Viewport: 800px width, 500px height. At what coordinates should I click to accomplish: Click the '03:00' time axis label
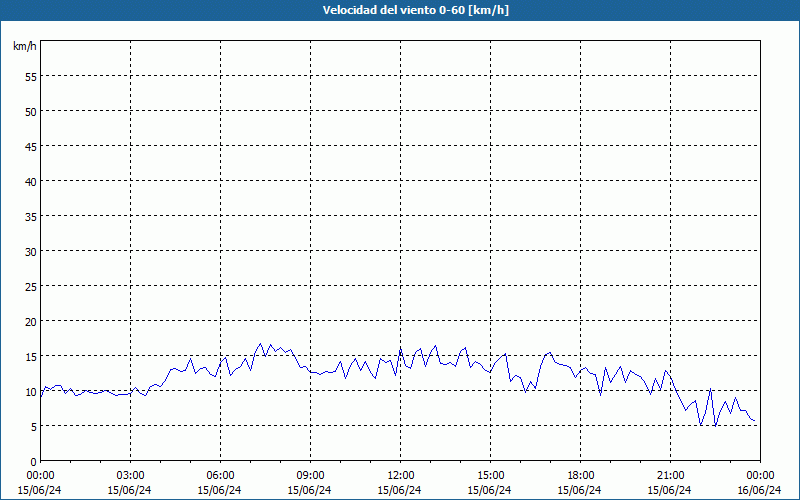point(130,476)
